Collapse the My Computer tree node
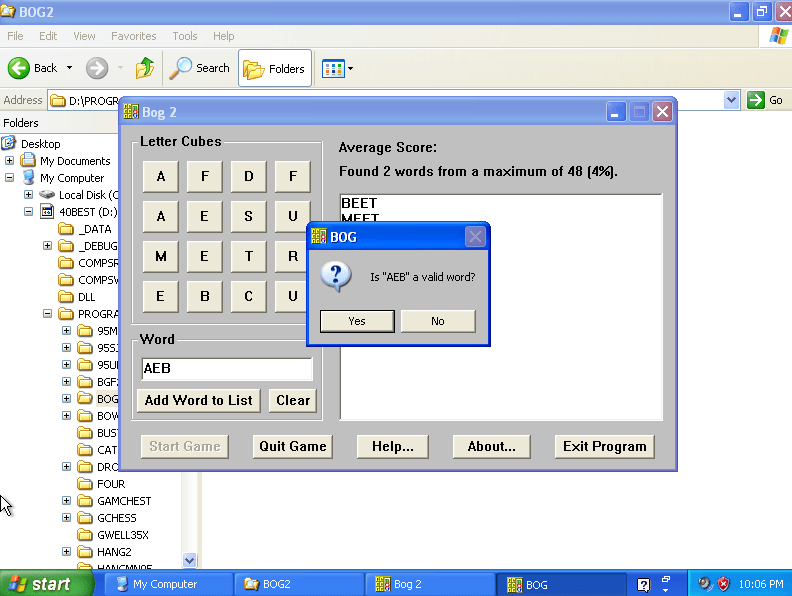The height and width of the screenshot is (596, 792). [x=10, y=178]
